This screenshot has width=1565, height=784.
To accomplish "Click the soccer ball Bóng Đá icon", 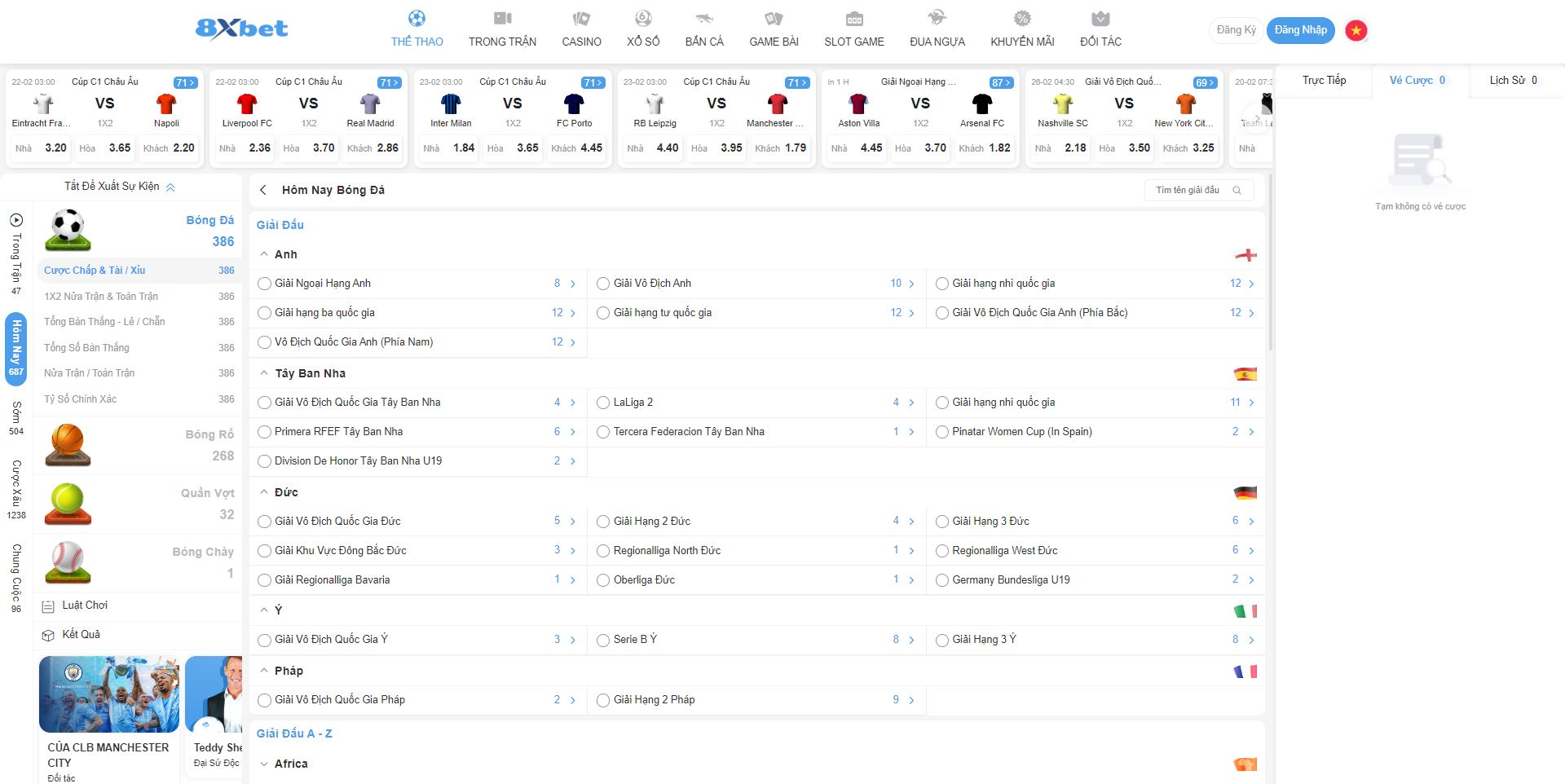I will coord(68,229).
